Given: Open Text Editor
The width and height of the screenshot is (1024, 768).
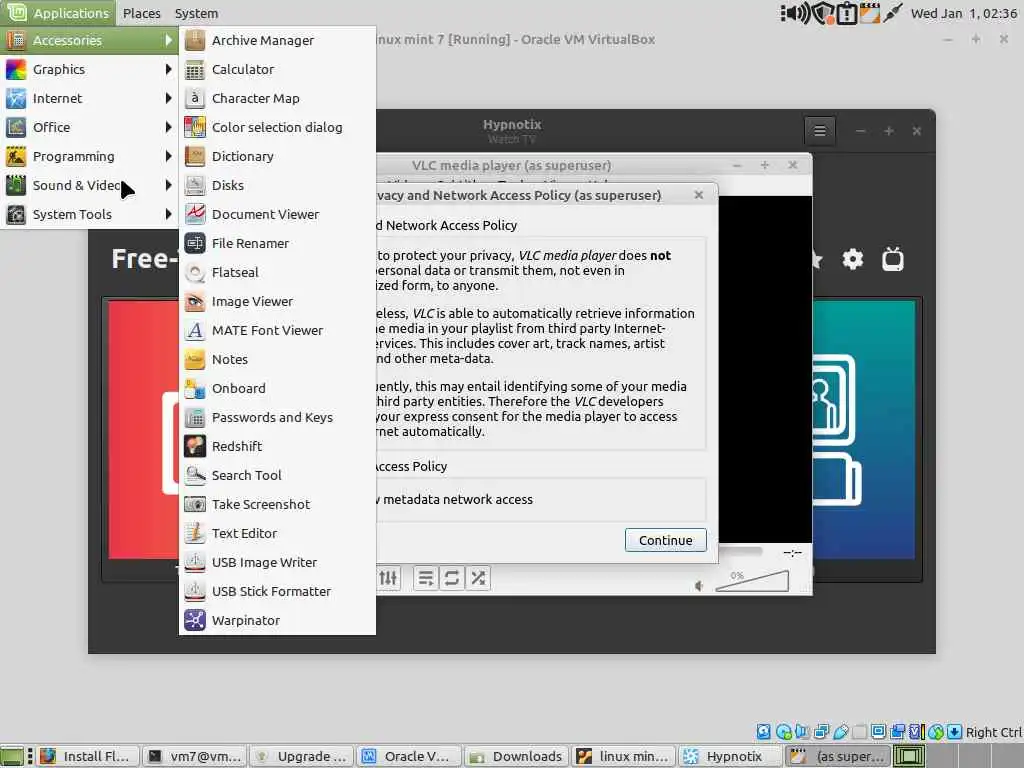Looking at the screenshot, I should pos(277,534).
